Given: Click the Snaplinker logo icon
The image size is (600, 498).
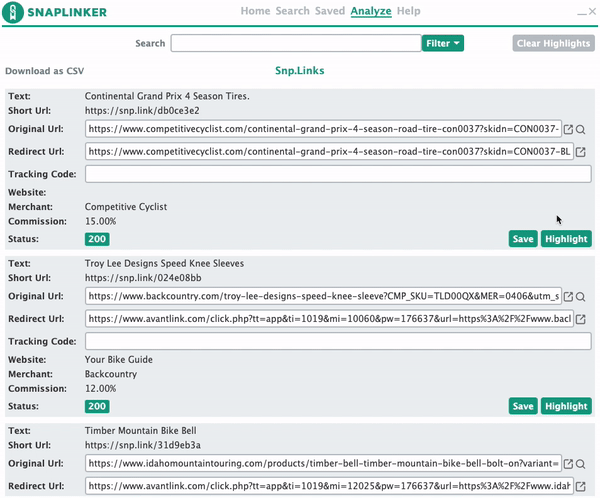Looking at the screenshot, I should click(13, 12).
